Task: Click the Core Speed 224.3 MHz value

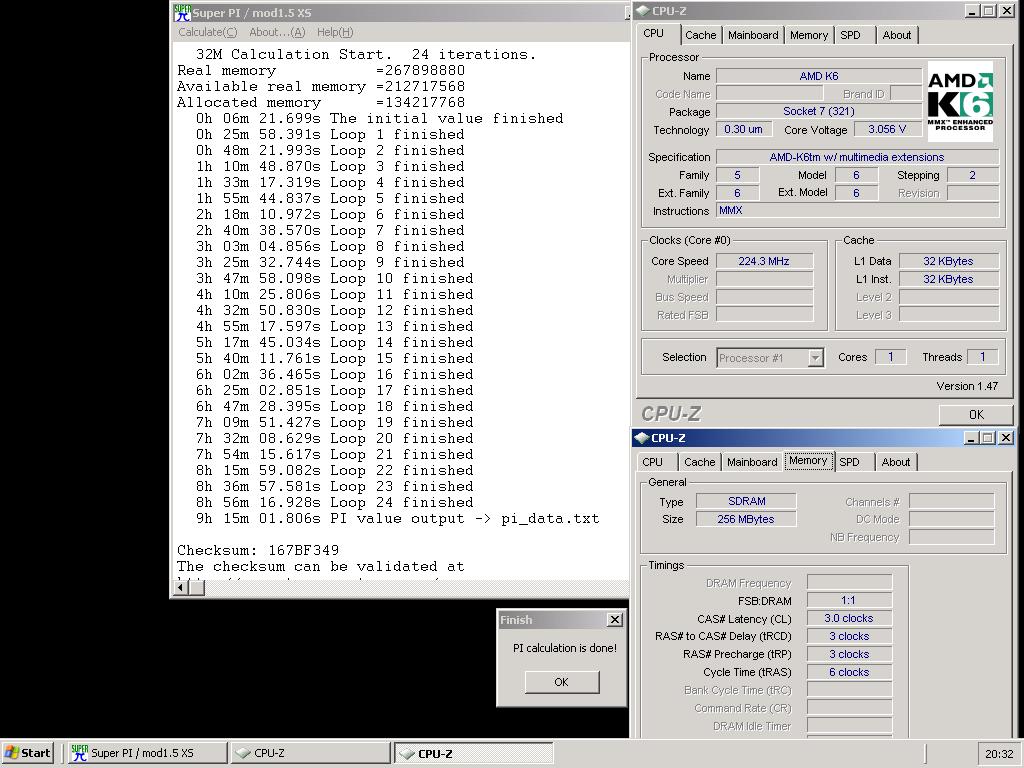Action: coord(764,261)
